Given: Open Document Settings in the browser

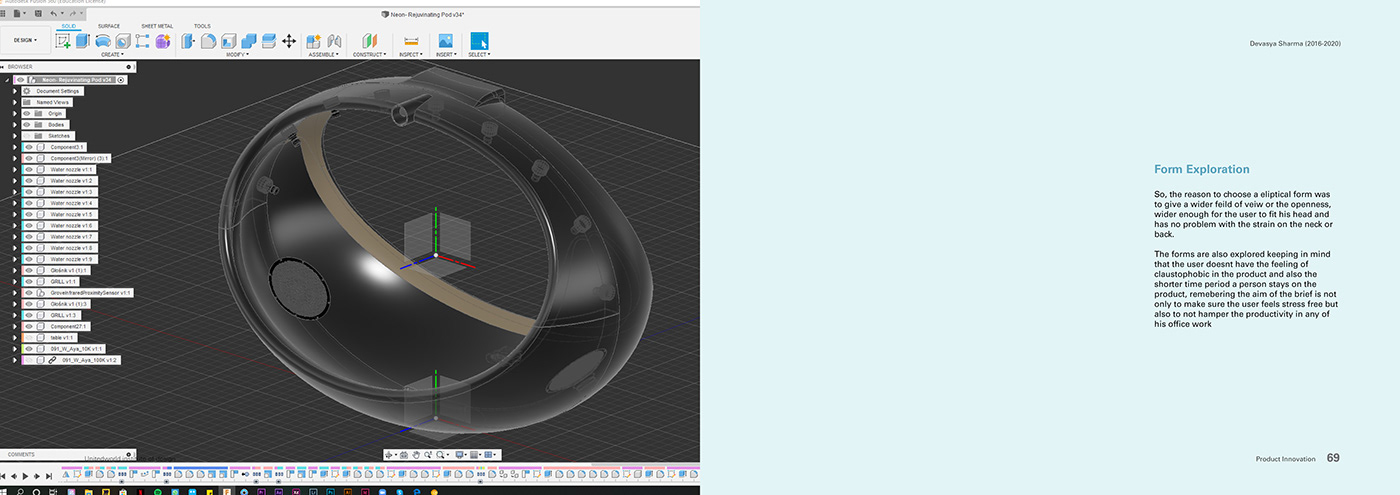Looking at the screenshot, I should pyautogui.click(x=58, y=91).
